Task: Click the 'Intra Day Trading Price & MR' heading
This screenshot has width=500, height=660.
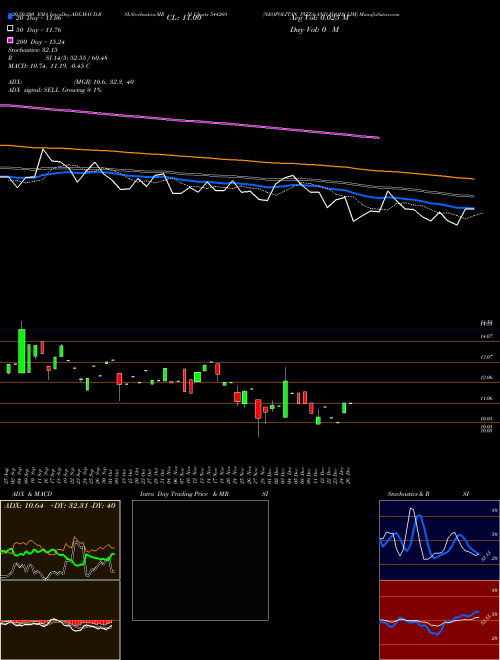Action: click(x=184, y=493)
